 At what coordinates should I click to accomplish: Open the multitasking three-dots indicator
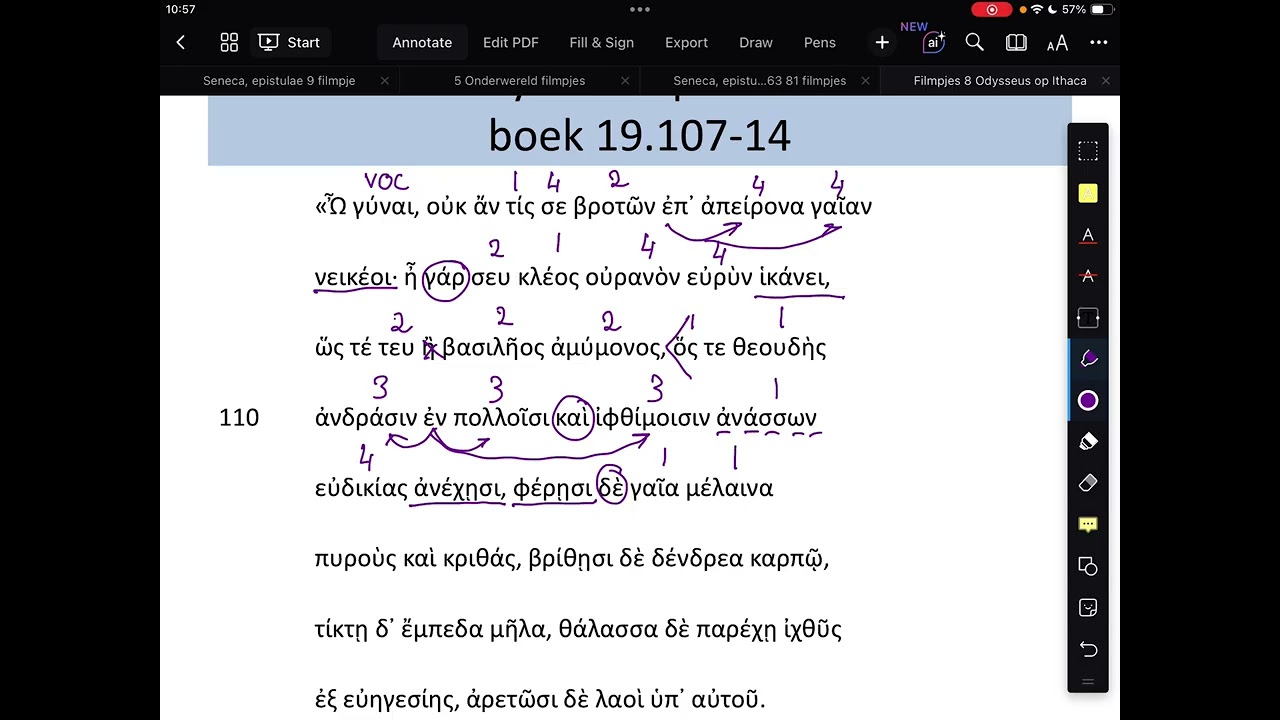[x=640, y=9]
